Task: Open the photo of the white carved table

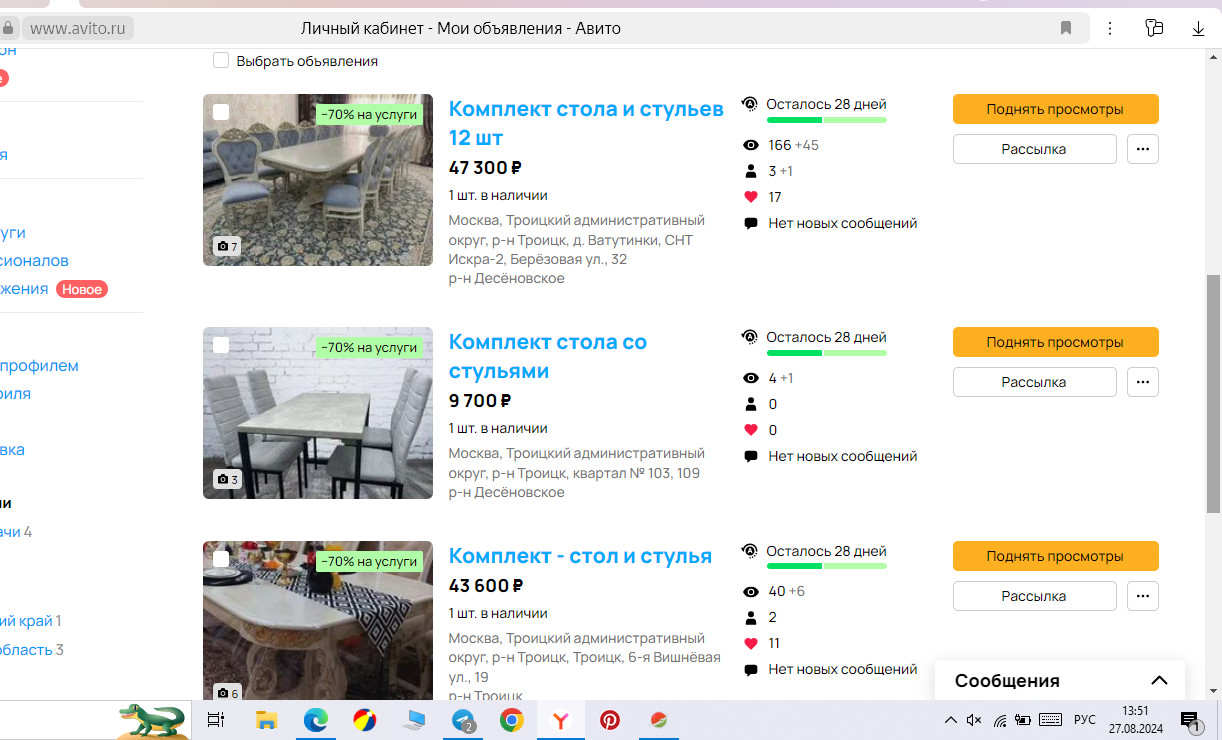Action: (x=318, y=620)
